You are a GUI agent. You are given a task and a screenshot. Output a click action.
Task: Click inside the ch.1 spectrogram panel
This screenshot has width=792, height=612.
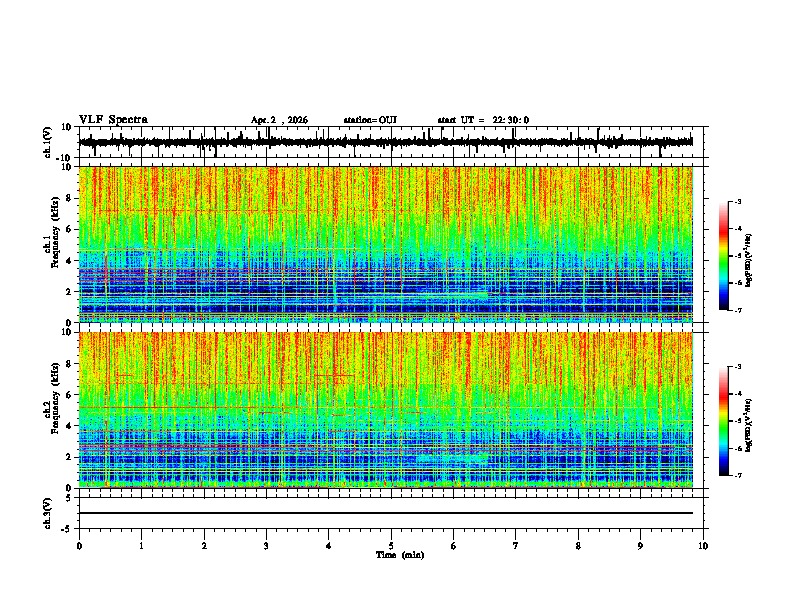386,244
